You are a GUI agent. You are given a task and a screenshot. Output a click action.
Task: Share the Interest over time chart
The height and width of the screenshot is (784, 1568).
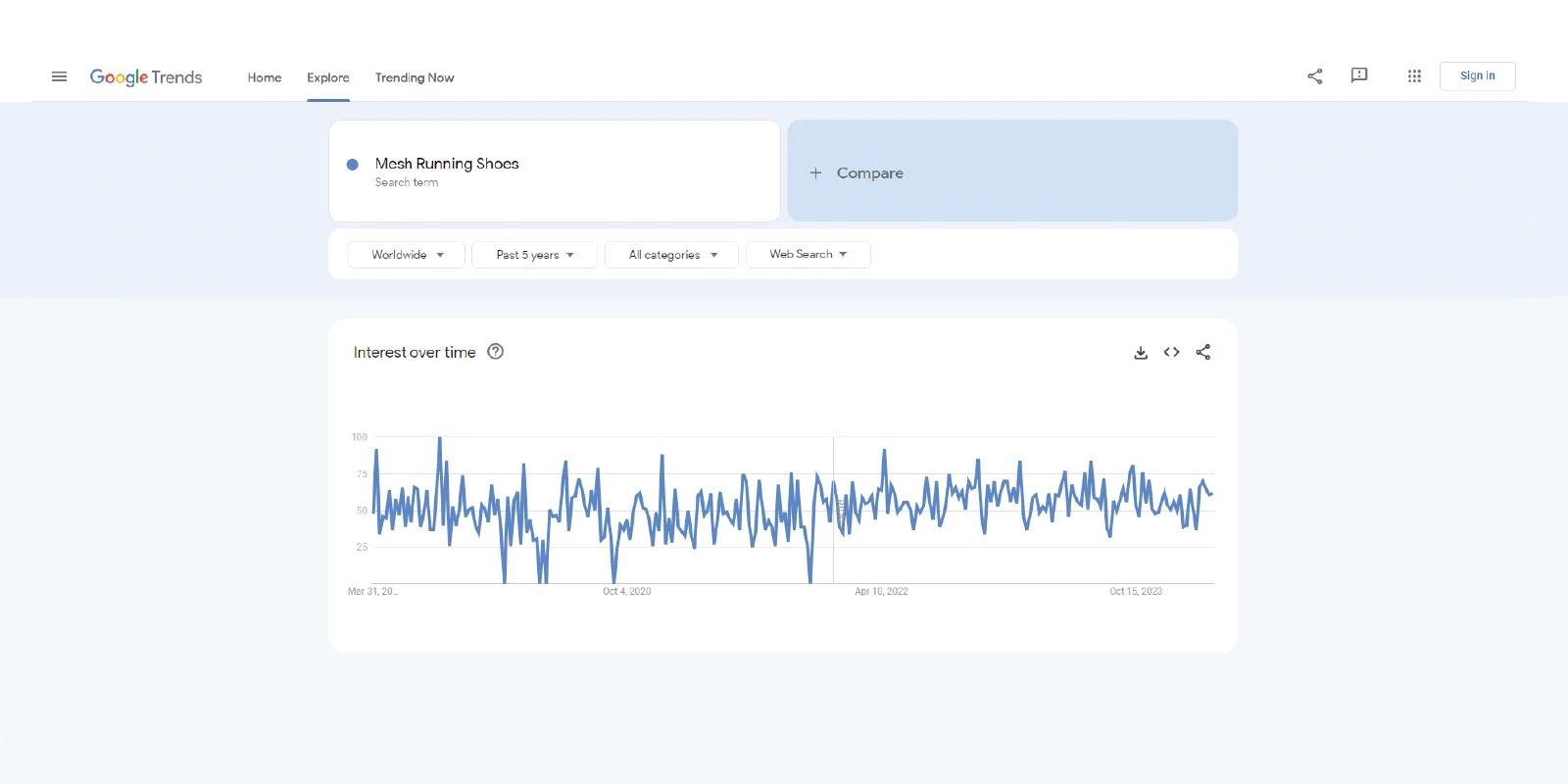1203,353
